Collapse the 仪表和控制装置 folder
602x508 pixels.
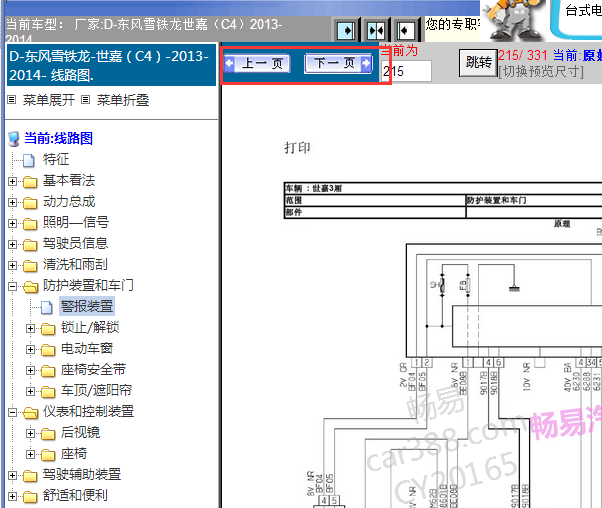coord(12,412)
